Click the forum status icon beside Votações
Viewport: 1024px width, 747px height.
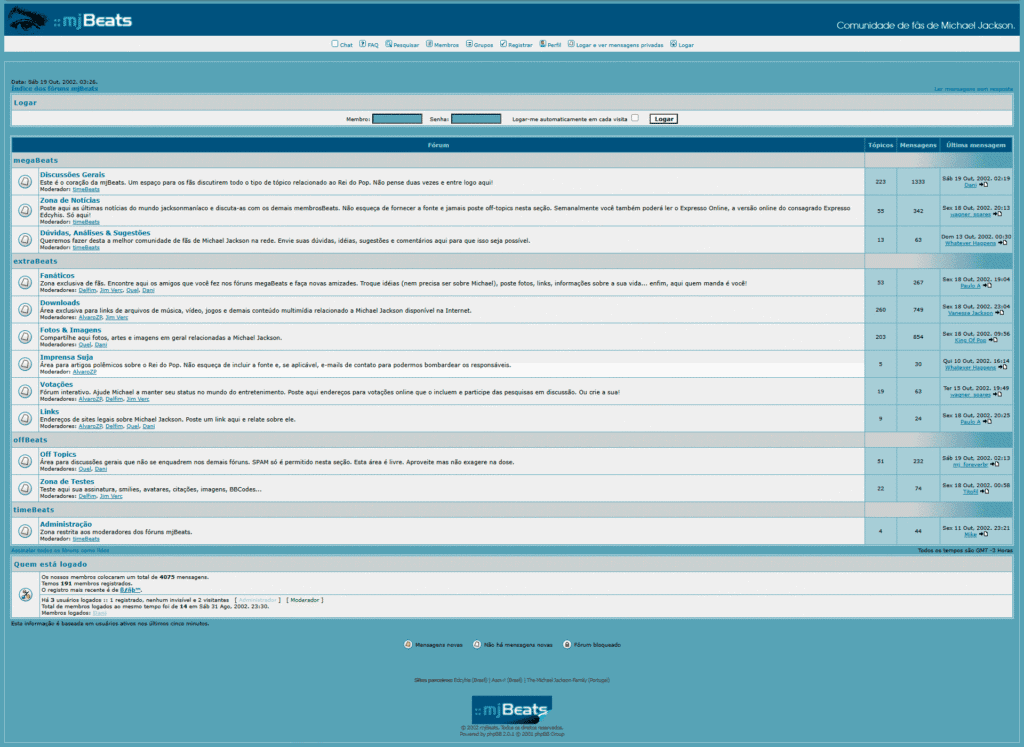(25, 391)
